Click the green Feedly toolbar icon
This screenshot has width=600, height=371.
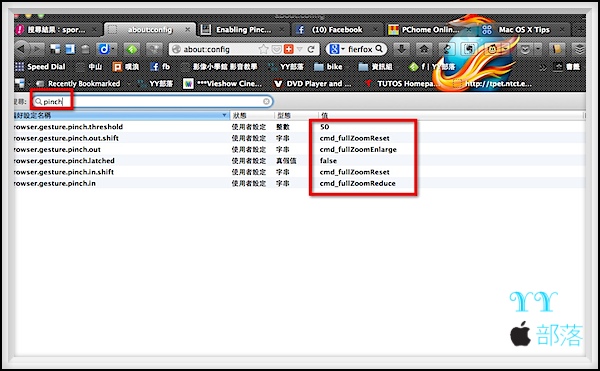132,49
